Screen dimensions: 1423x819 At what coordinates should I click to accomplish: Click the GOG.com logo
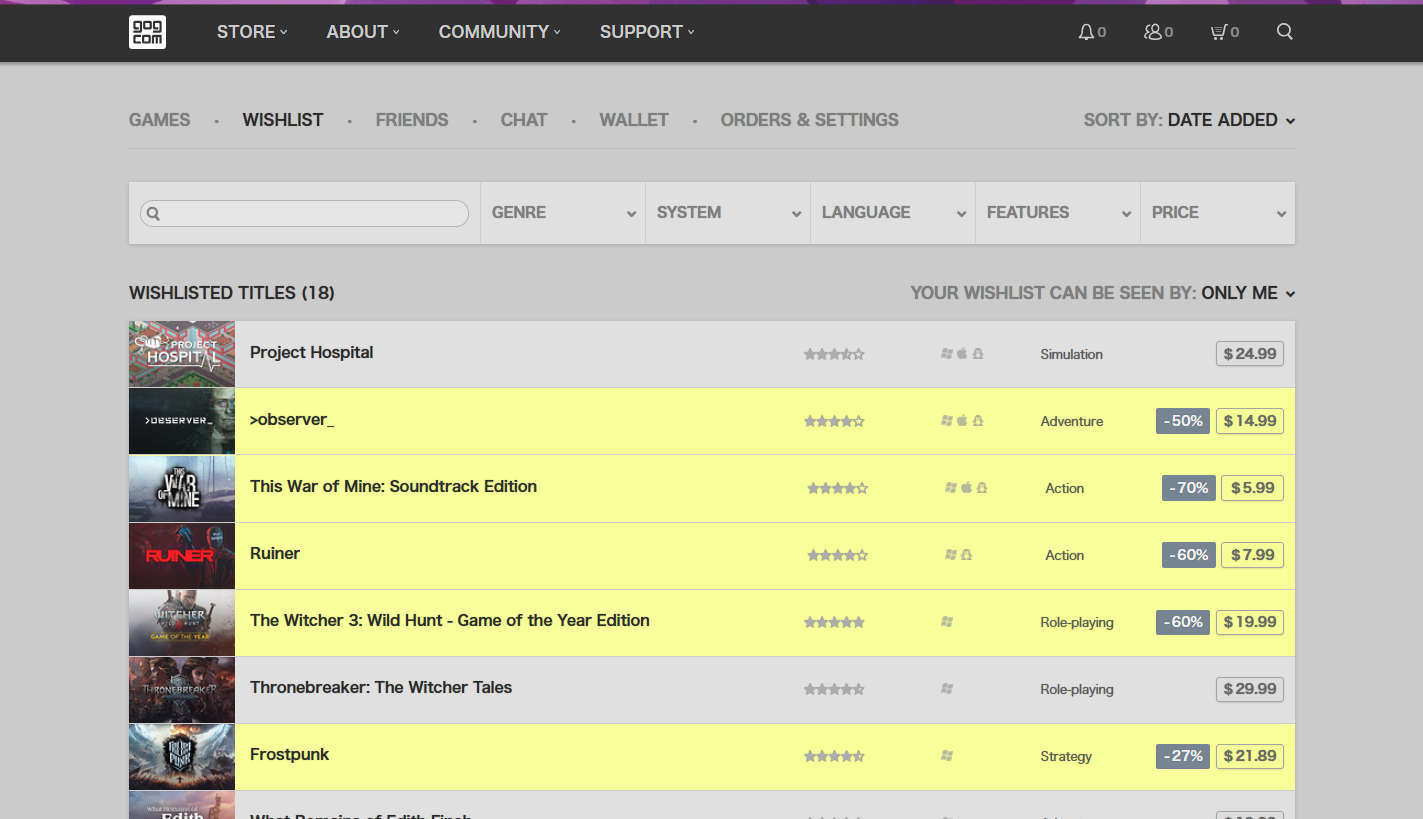(147, 32)
